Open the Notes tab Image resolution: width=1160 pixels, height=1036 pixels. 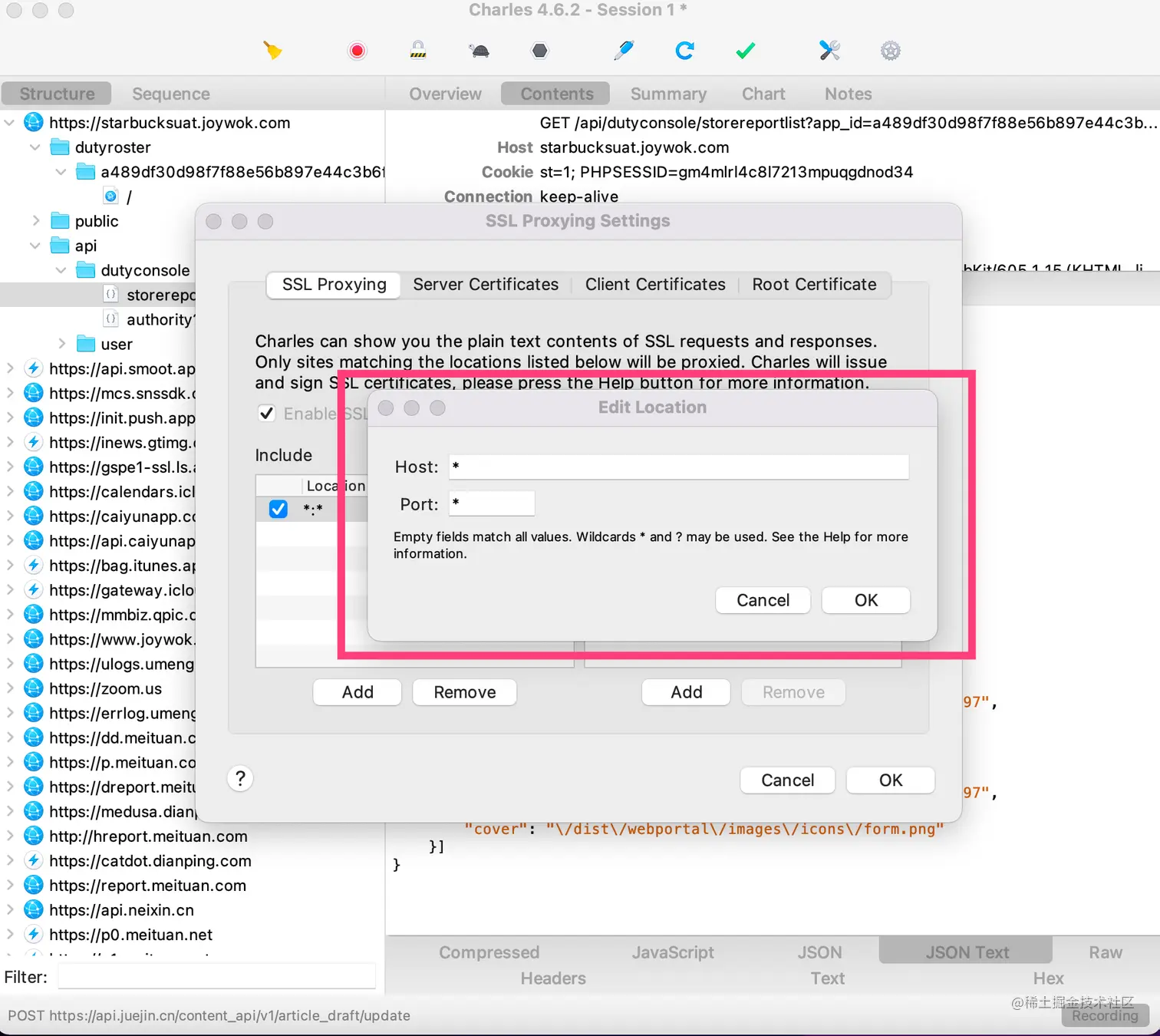point(848,94)
